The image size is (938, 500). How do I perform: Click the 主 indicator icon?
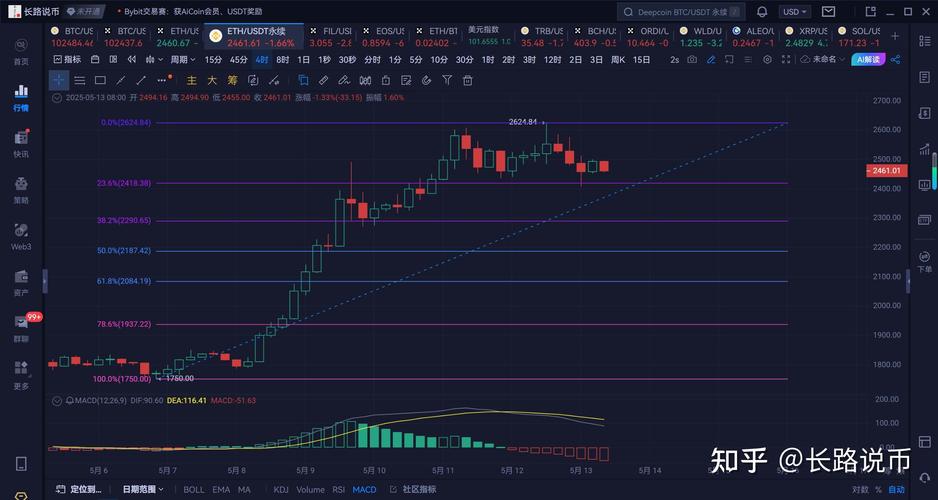[191, 80]
